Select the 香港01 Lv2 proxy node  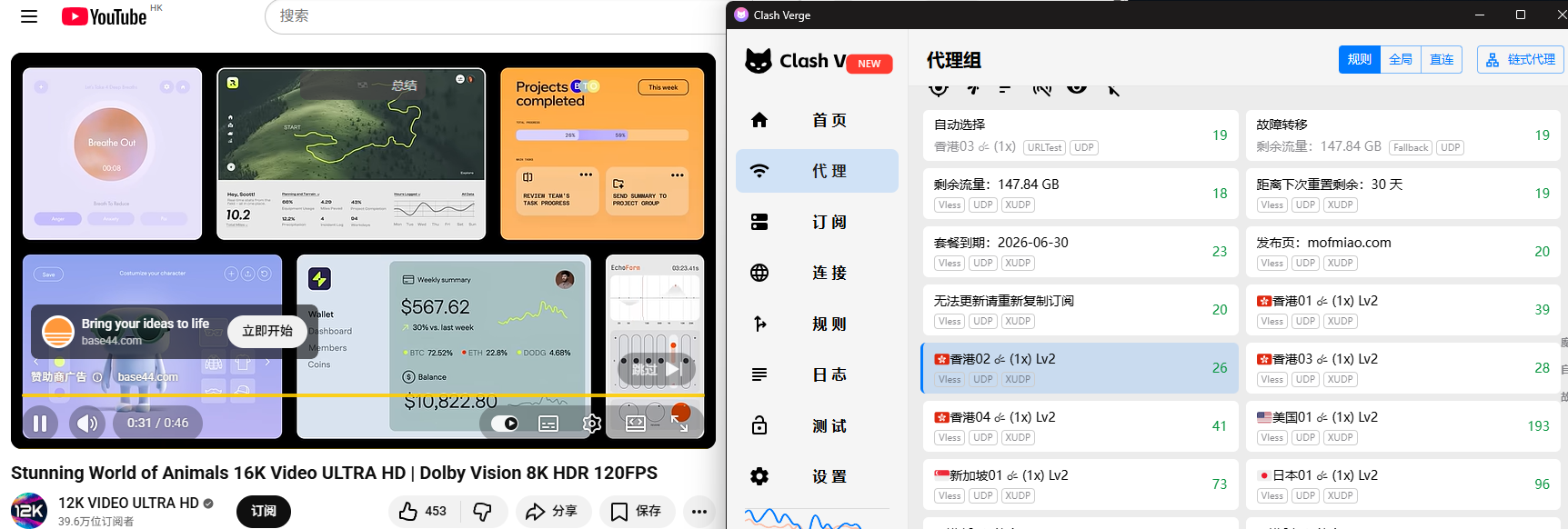click(x=1401, y=310)
